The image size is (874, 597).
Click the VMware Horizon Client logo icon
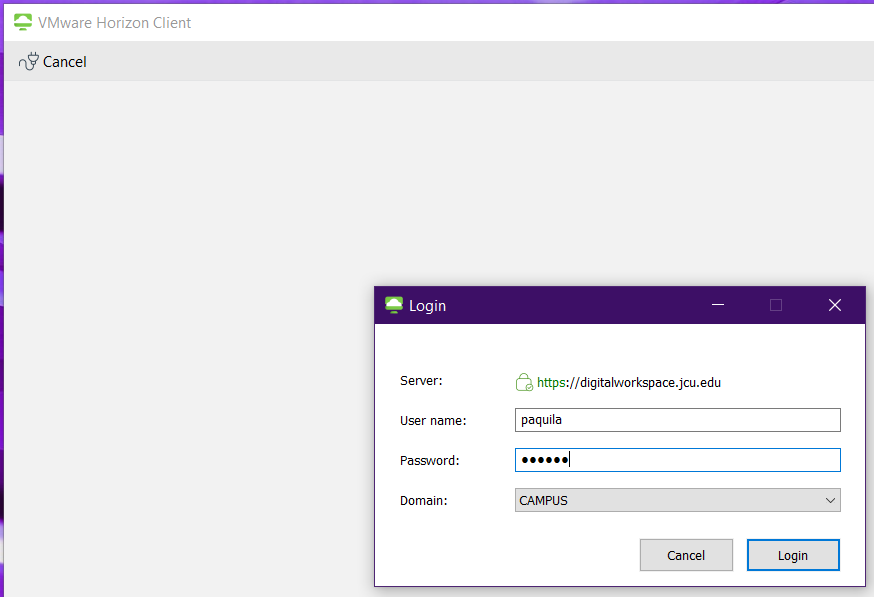tap(23, 22)
